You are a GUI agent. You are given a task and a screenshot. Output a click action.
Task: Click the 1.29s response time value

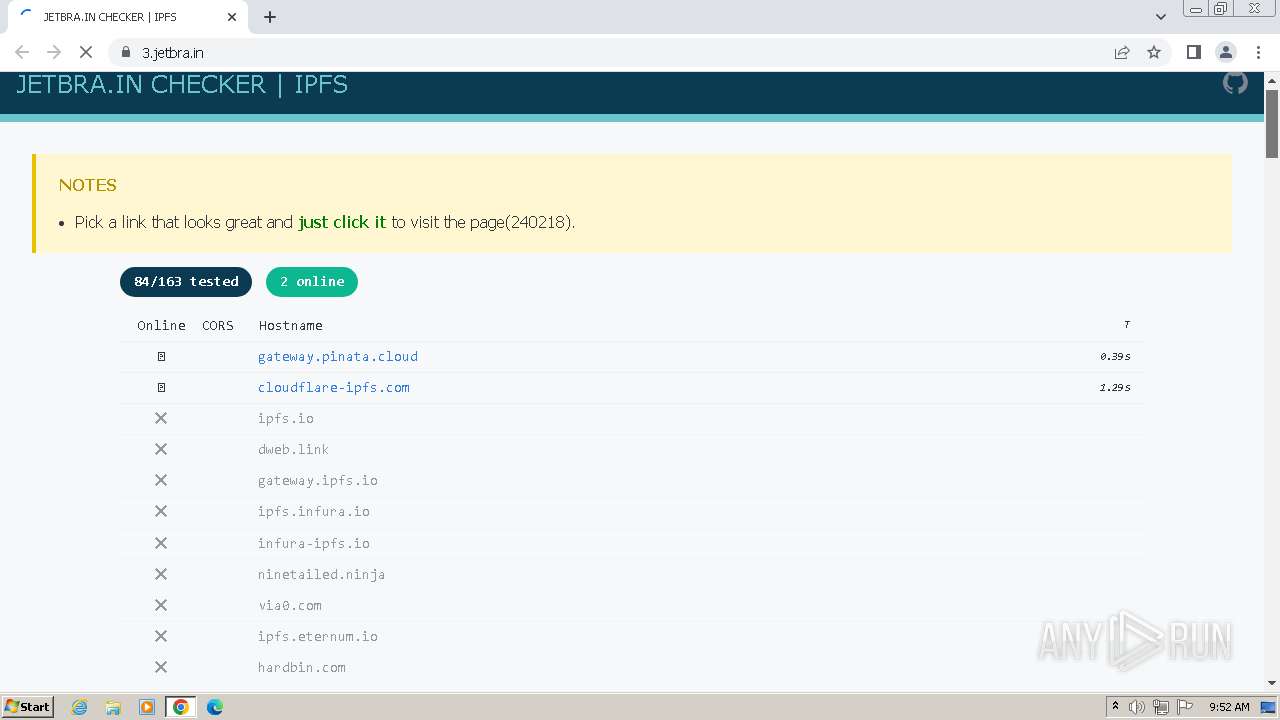click(1115, 387)
